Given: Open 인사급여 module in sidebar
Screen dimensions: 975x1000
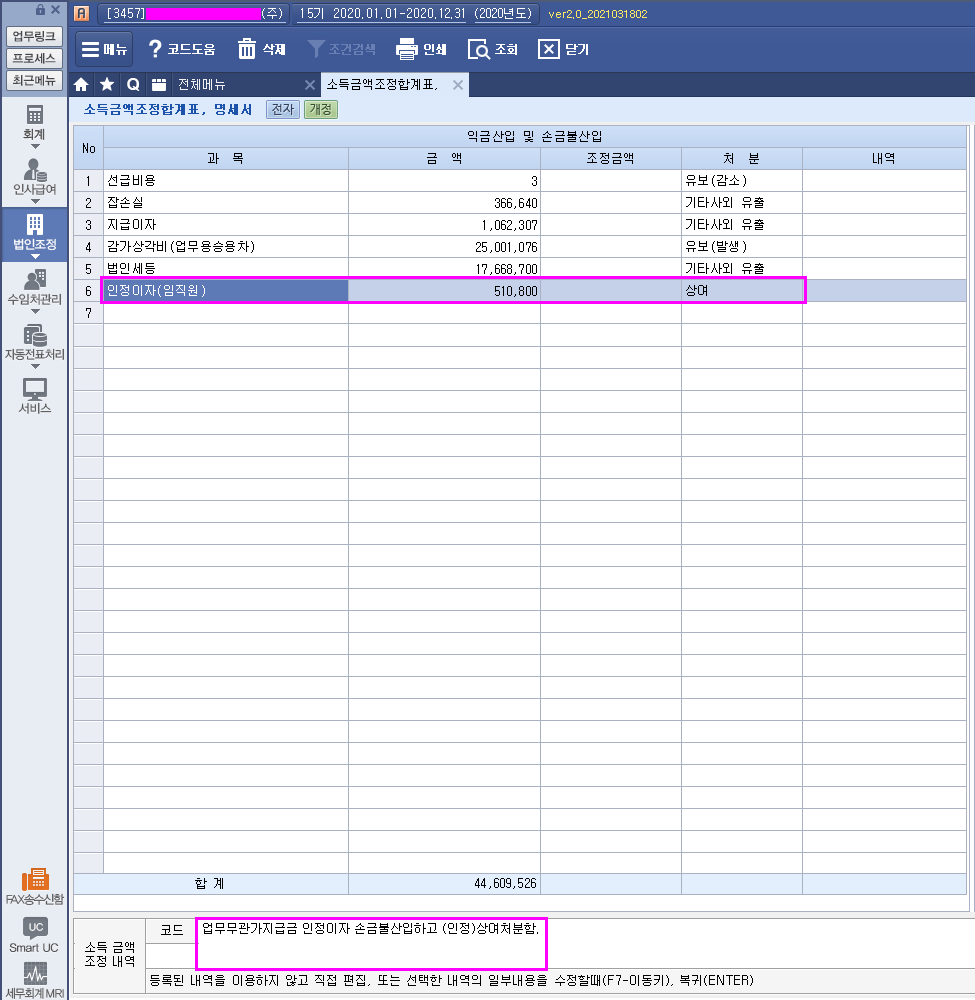Looking at the screenshot, I should click(x=34, y=177).
